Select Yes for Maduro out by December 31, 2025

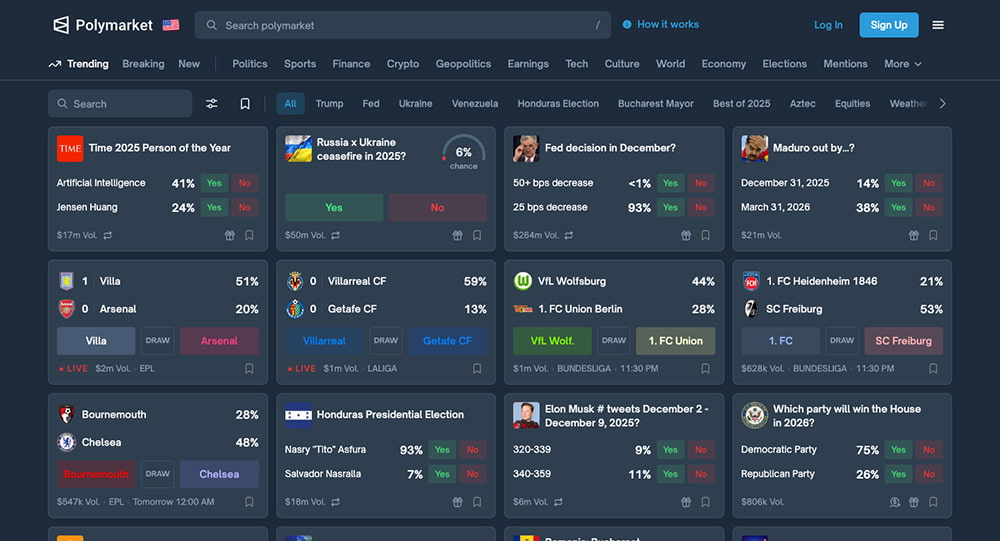pos(899,183)
